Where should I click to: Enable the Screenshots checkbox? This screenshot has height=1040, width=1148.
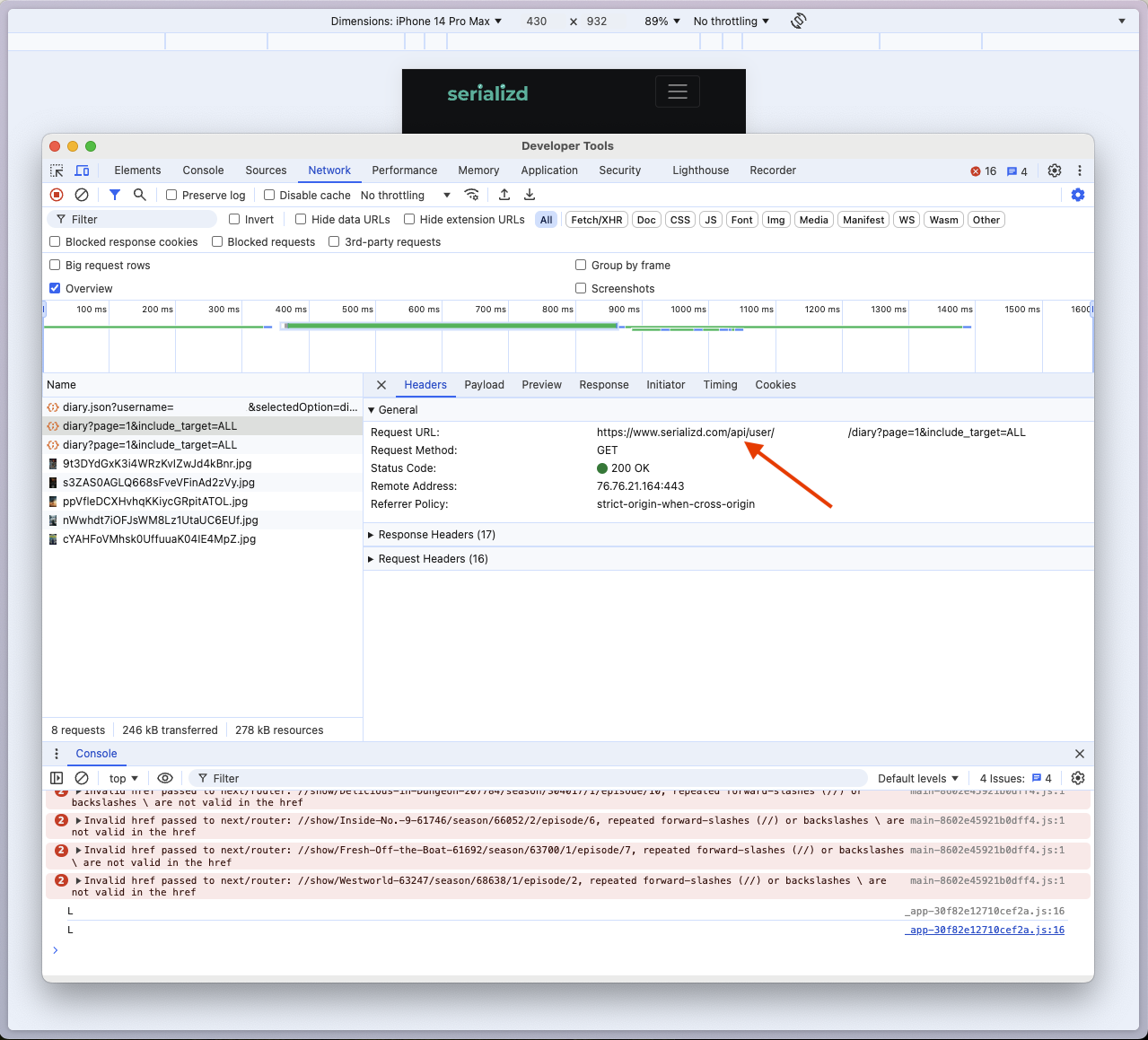pyautogui.click(x=581, y=288)
